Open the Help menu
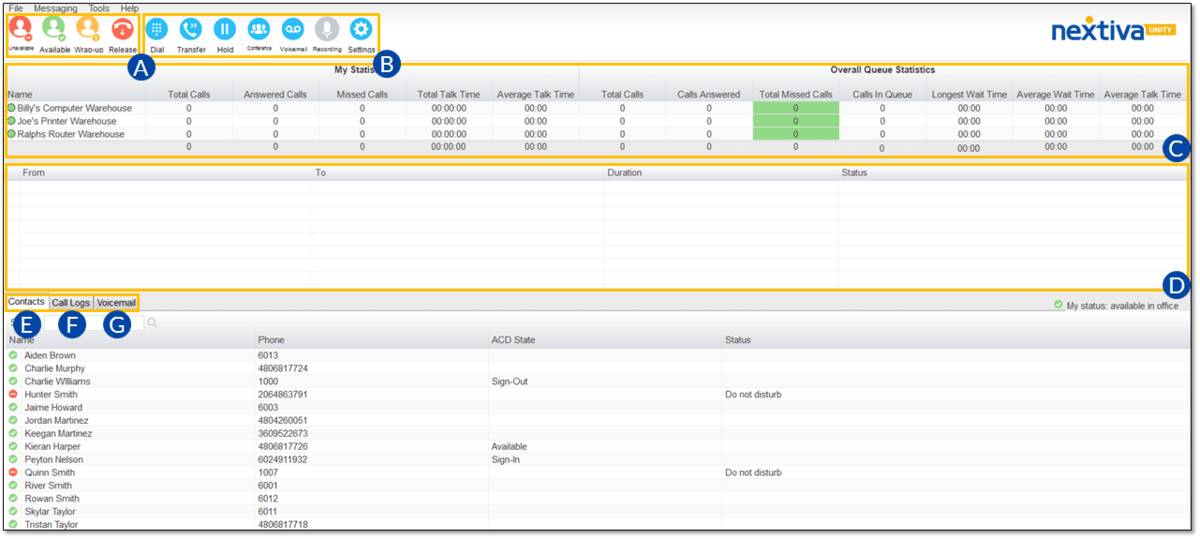 130,8
